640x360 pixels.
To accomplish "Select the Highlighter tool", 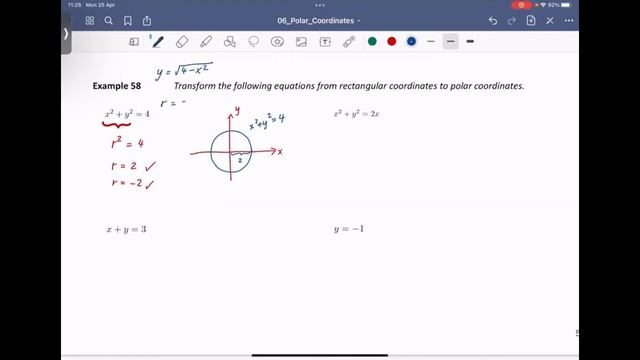I will (x=206, y=42).
